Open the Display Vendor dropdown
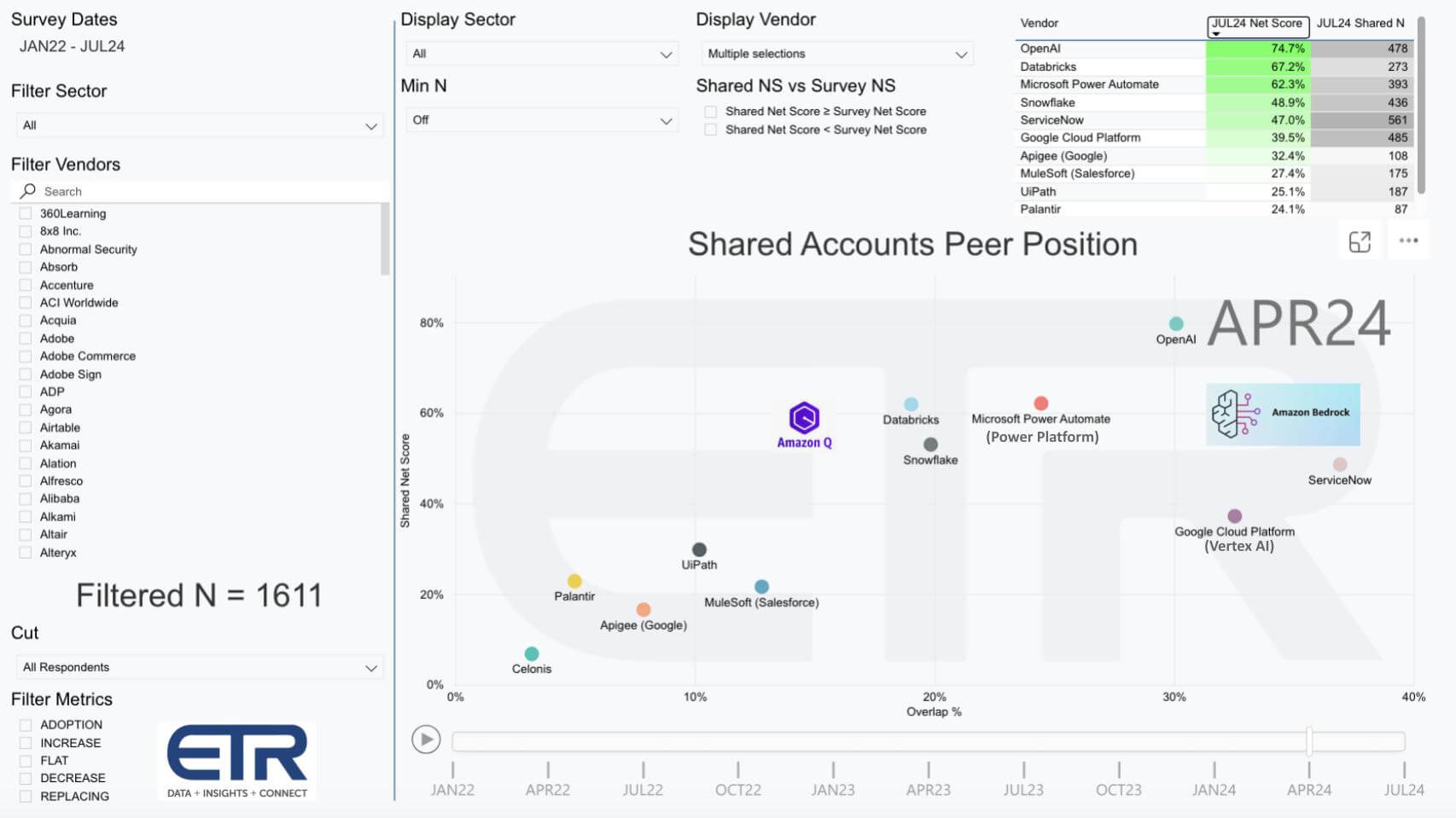Image resolution: width=1456 pixels, height=818 pixels. coord(836,54)
